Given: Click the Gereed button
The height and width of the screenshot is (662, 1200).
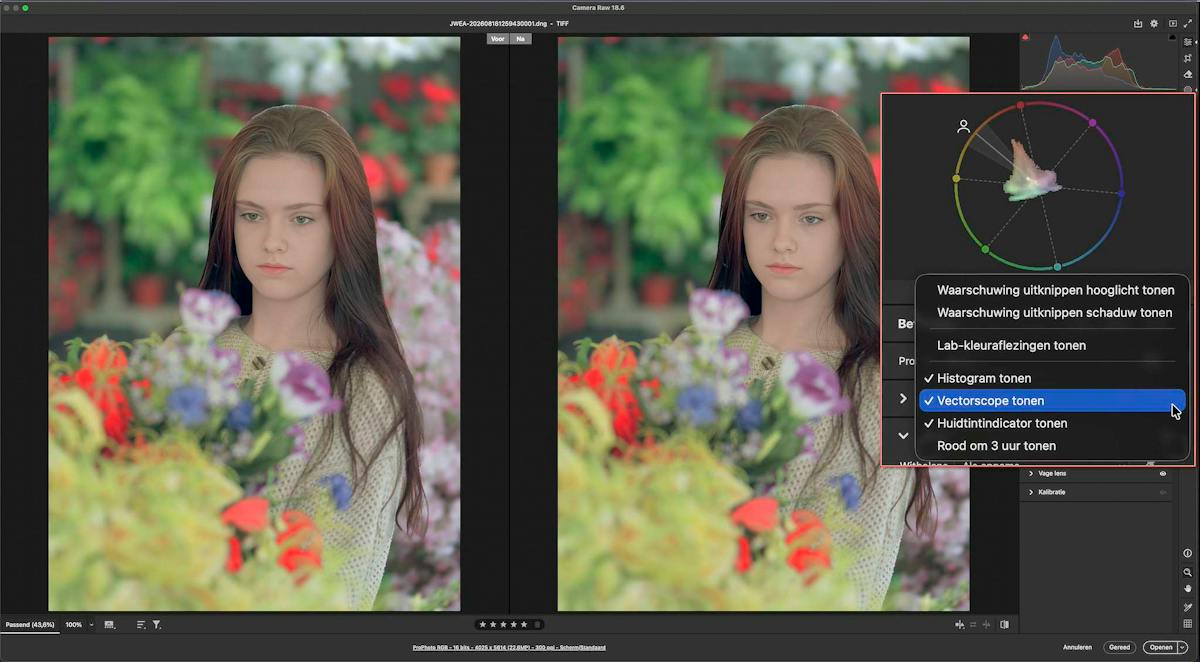Looking at the screenshot, I should click(1119, 647).
